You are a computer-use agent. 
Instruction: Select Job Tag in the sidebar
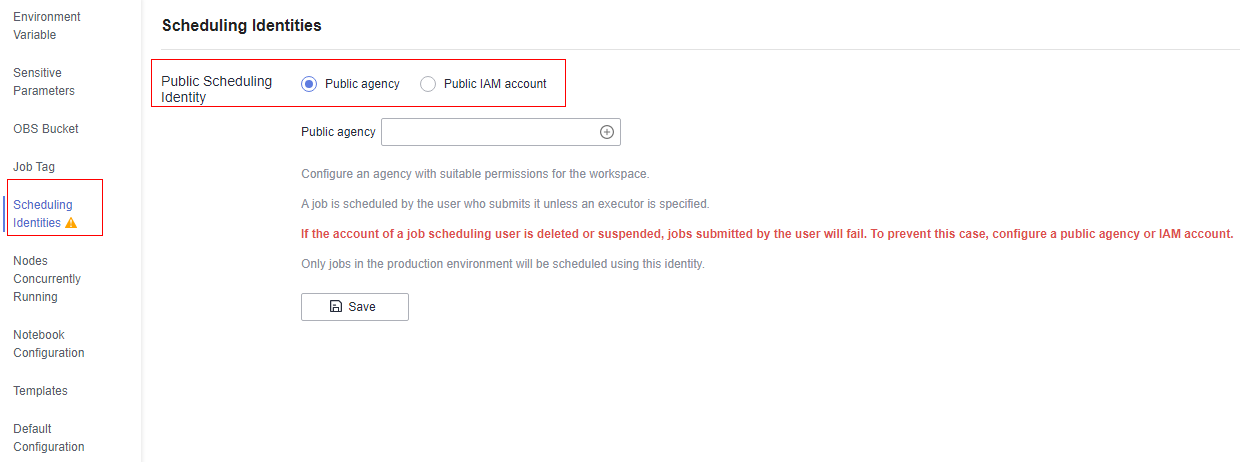coord(34,167)
